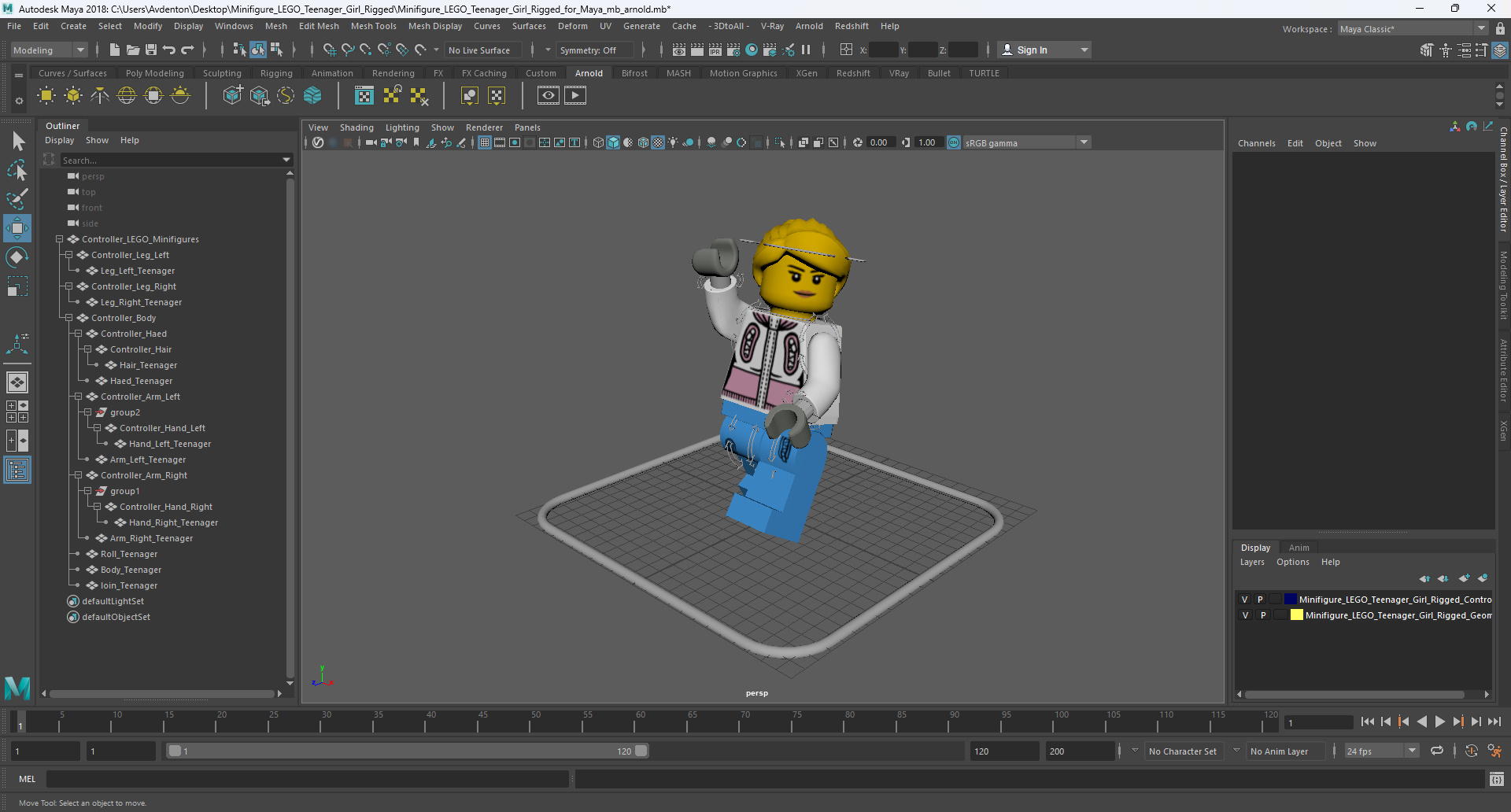Pick the Rotate tool
1511x812 pixels.
tap(17, 257)
